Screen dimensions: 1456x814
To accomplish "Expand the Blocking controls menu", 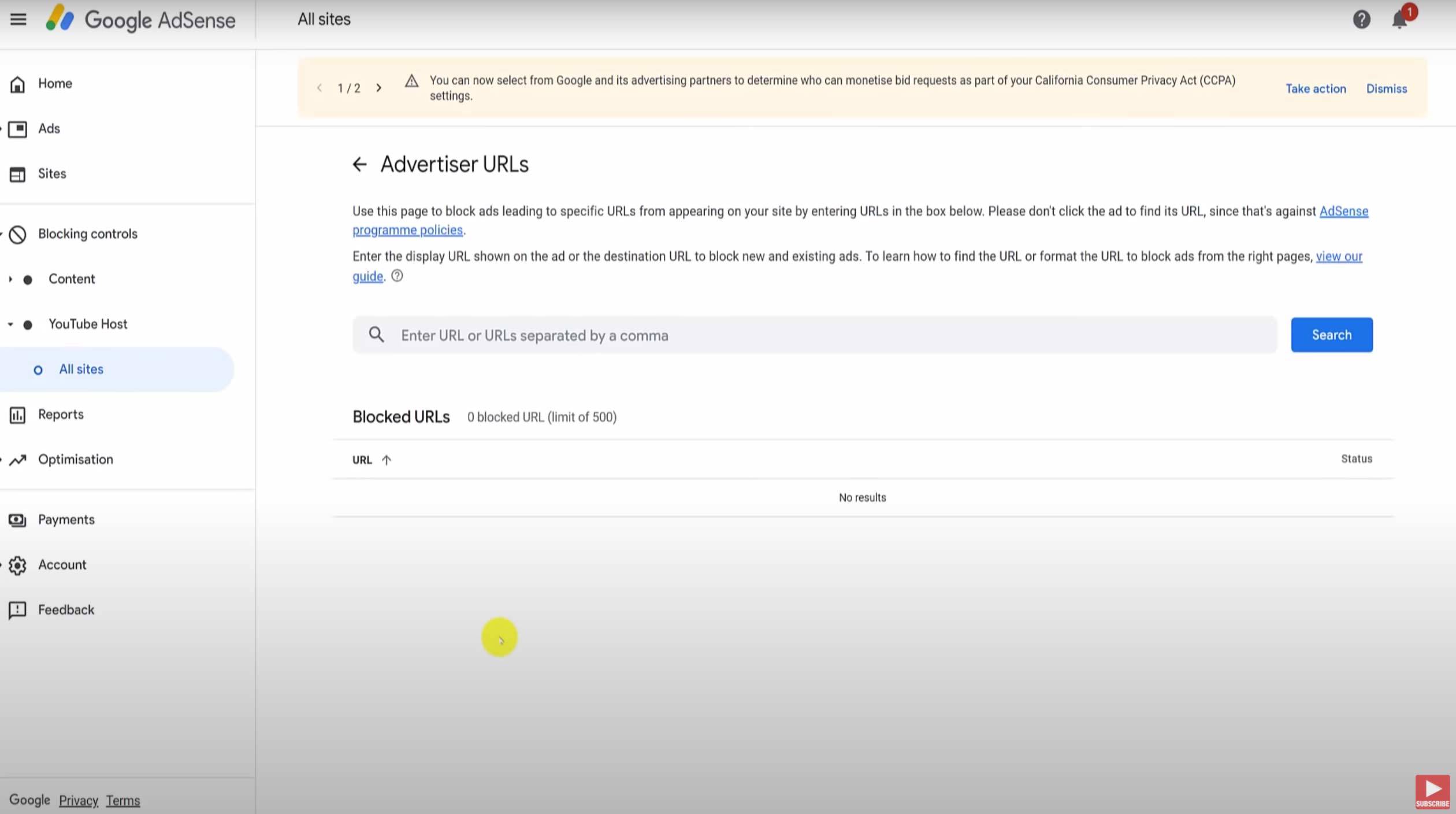I will pyautogui.click(x=87, y=234).
